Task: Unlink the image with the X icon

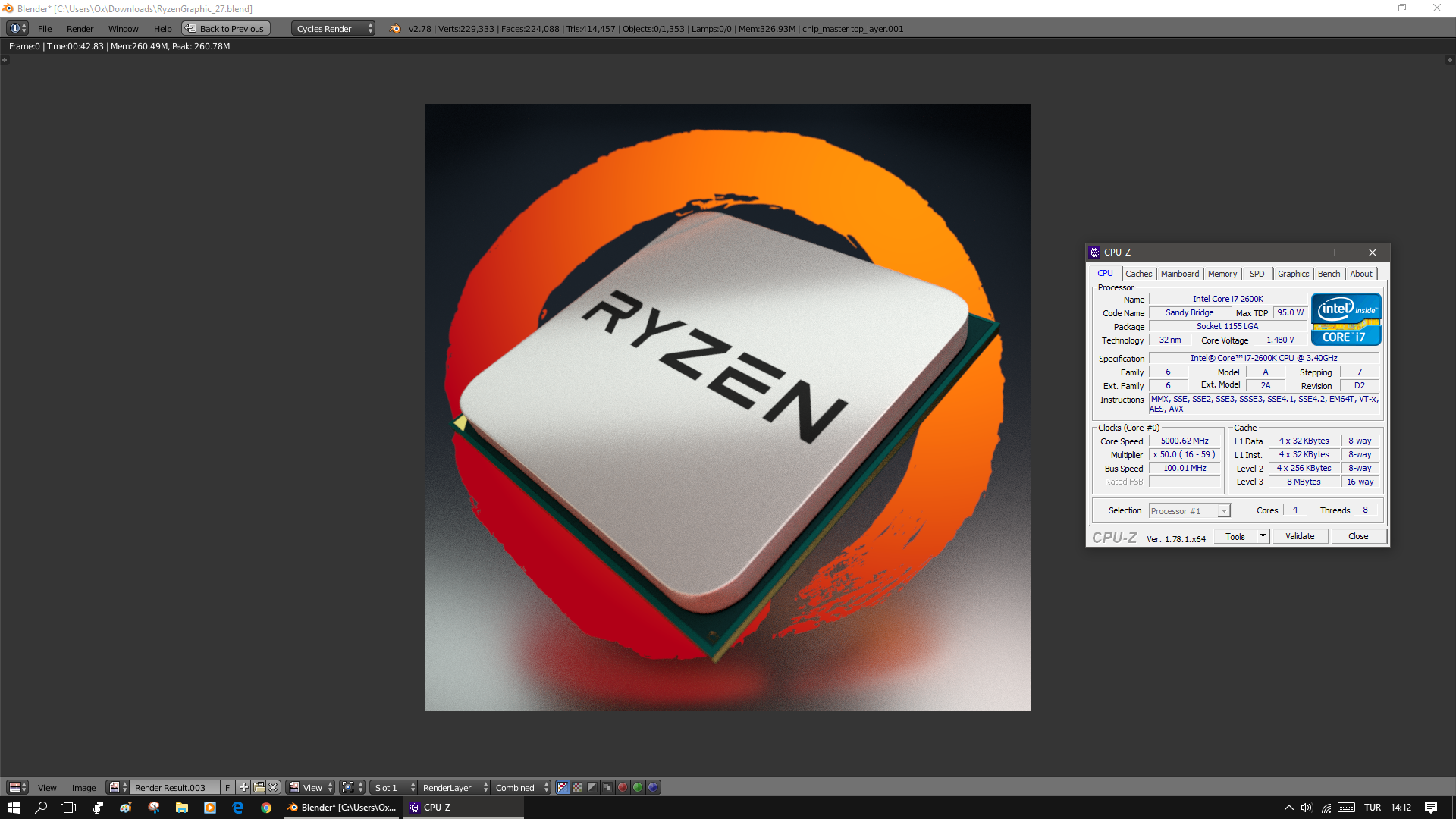Action: click(x=273, y=787)
